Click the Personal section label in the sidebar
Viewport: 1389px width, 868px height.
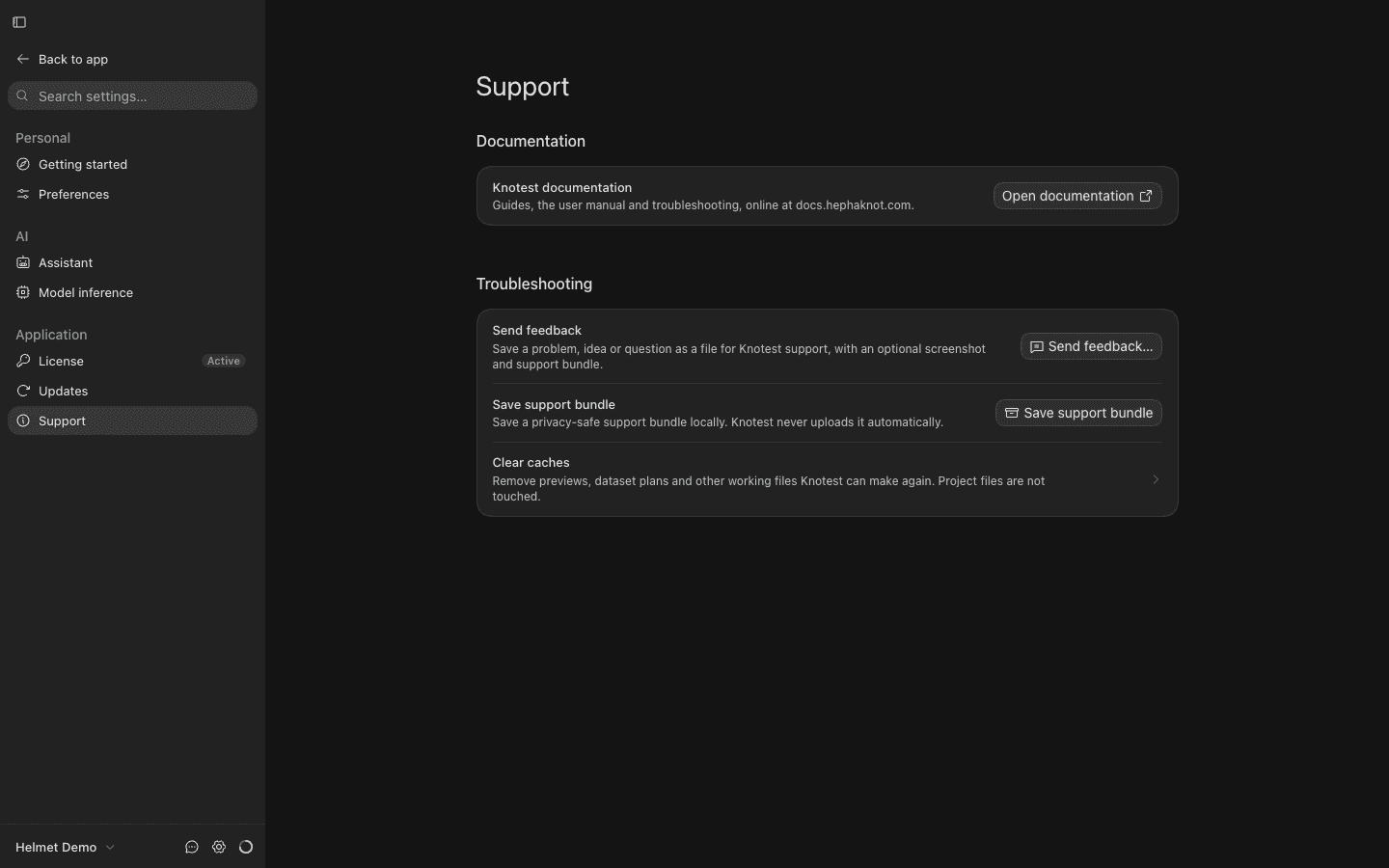42,138
